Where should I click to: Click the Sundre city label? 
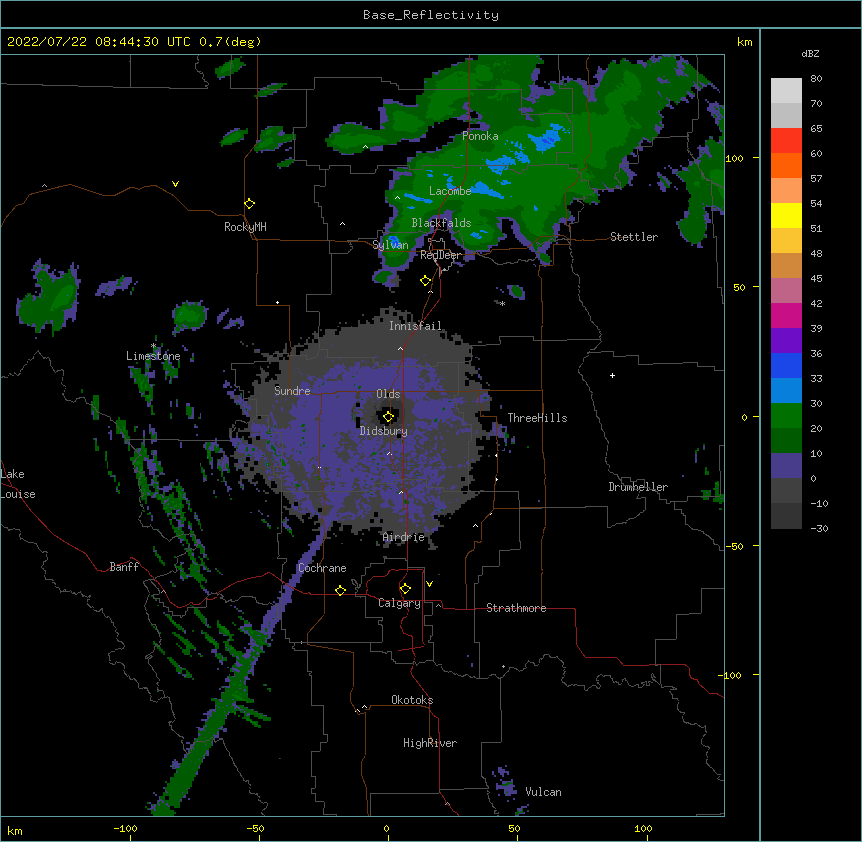(292, 391)
